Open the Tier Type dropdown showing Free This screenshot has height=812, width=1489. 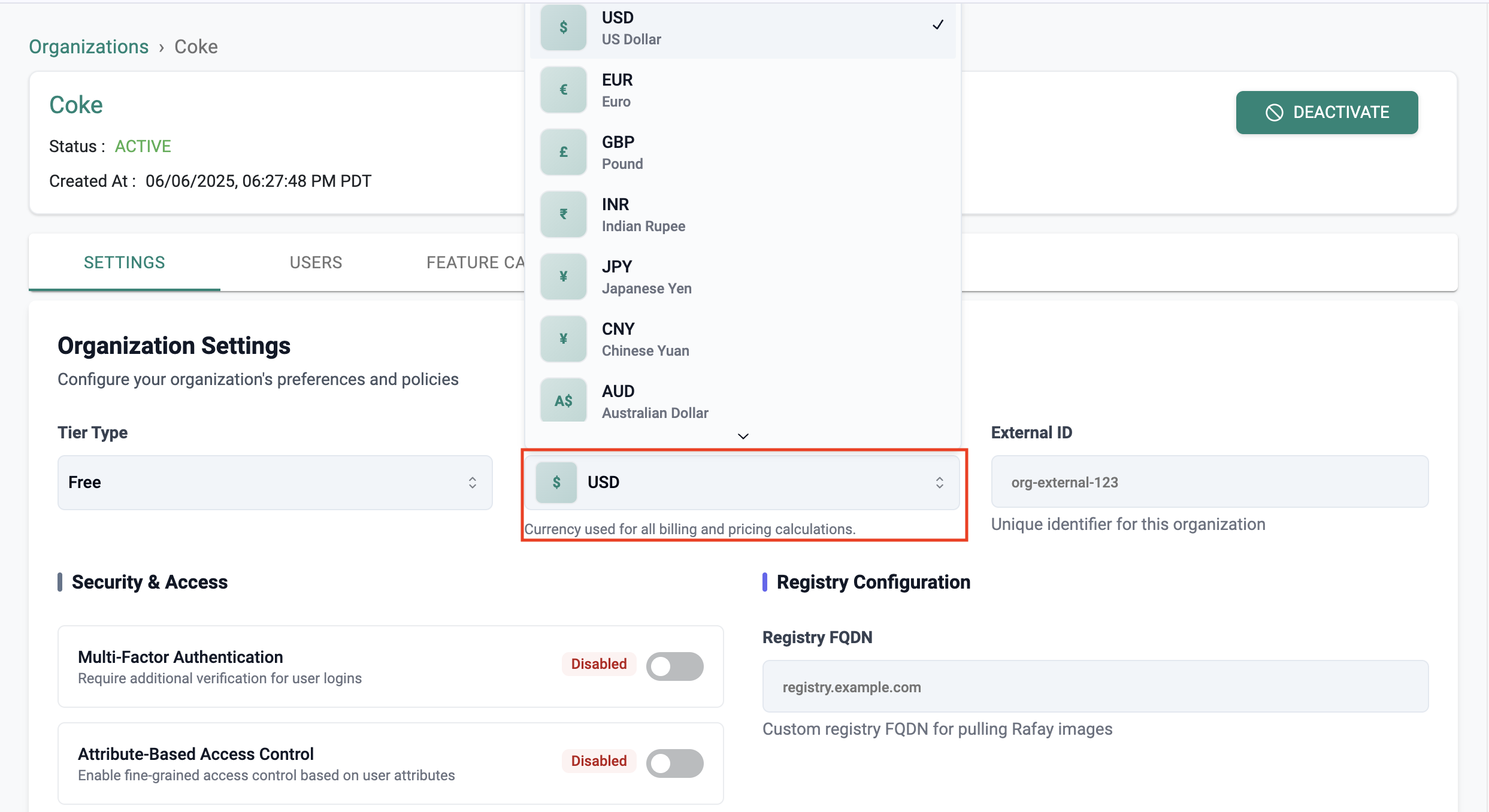[x=275, y=483]
